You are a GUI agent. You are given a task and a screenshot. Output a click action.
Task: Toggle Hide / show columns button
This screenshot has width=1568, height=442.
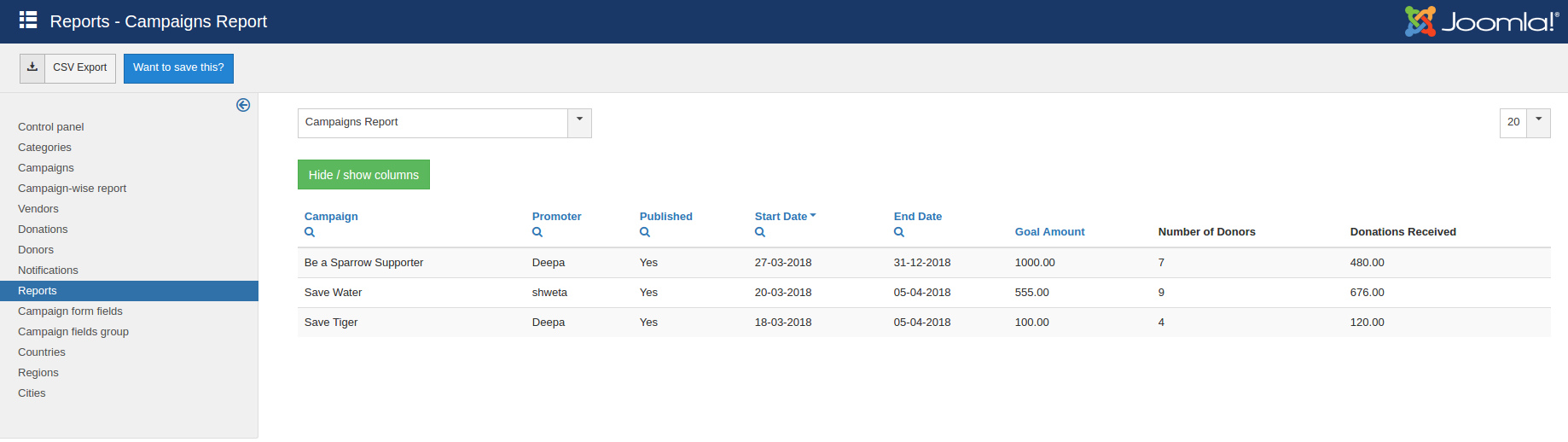pos(363,175)
